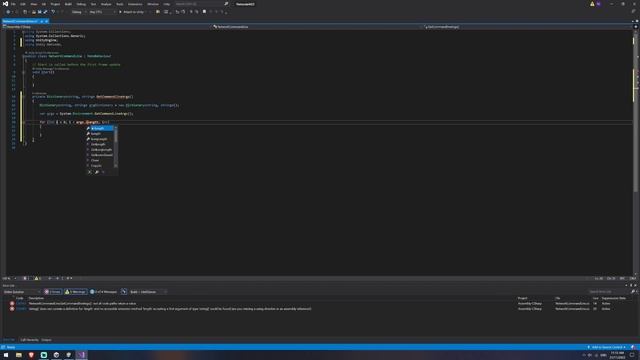This screenshot has width=640, height=360.
Task: Open the NetworkCommandLine class navigation dropdown
Action: [317, 27]
